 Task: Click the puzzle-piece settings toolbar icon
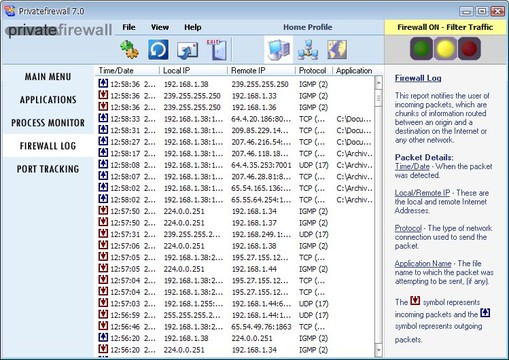[x=129, y=50]
